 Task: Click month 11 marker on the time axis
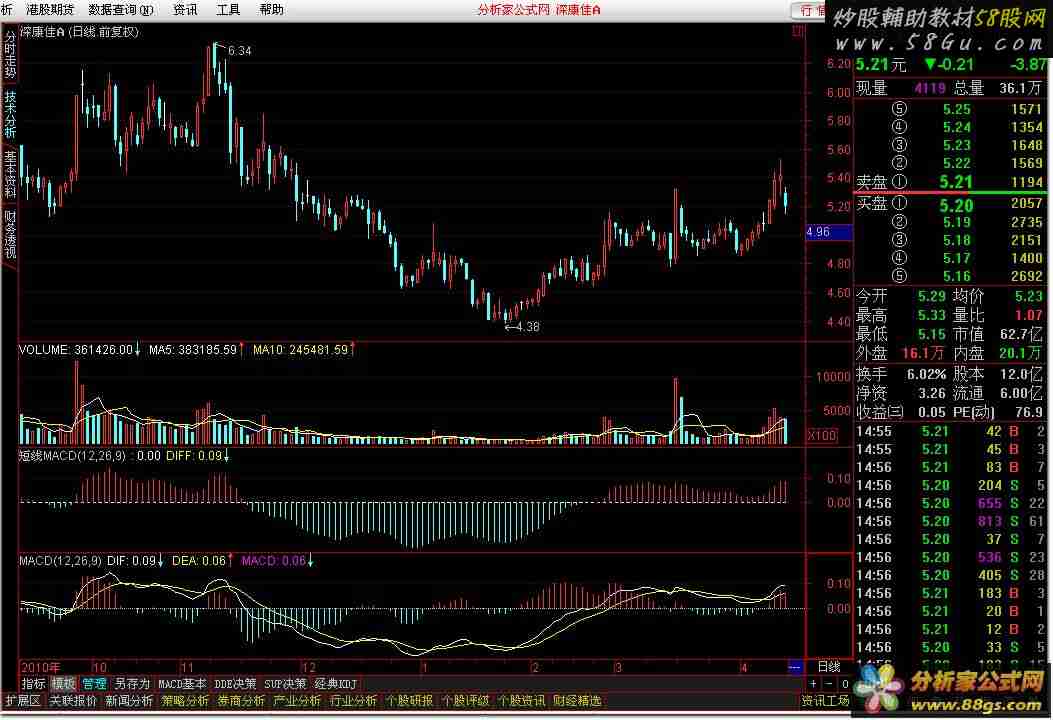[x=187, y=667]
